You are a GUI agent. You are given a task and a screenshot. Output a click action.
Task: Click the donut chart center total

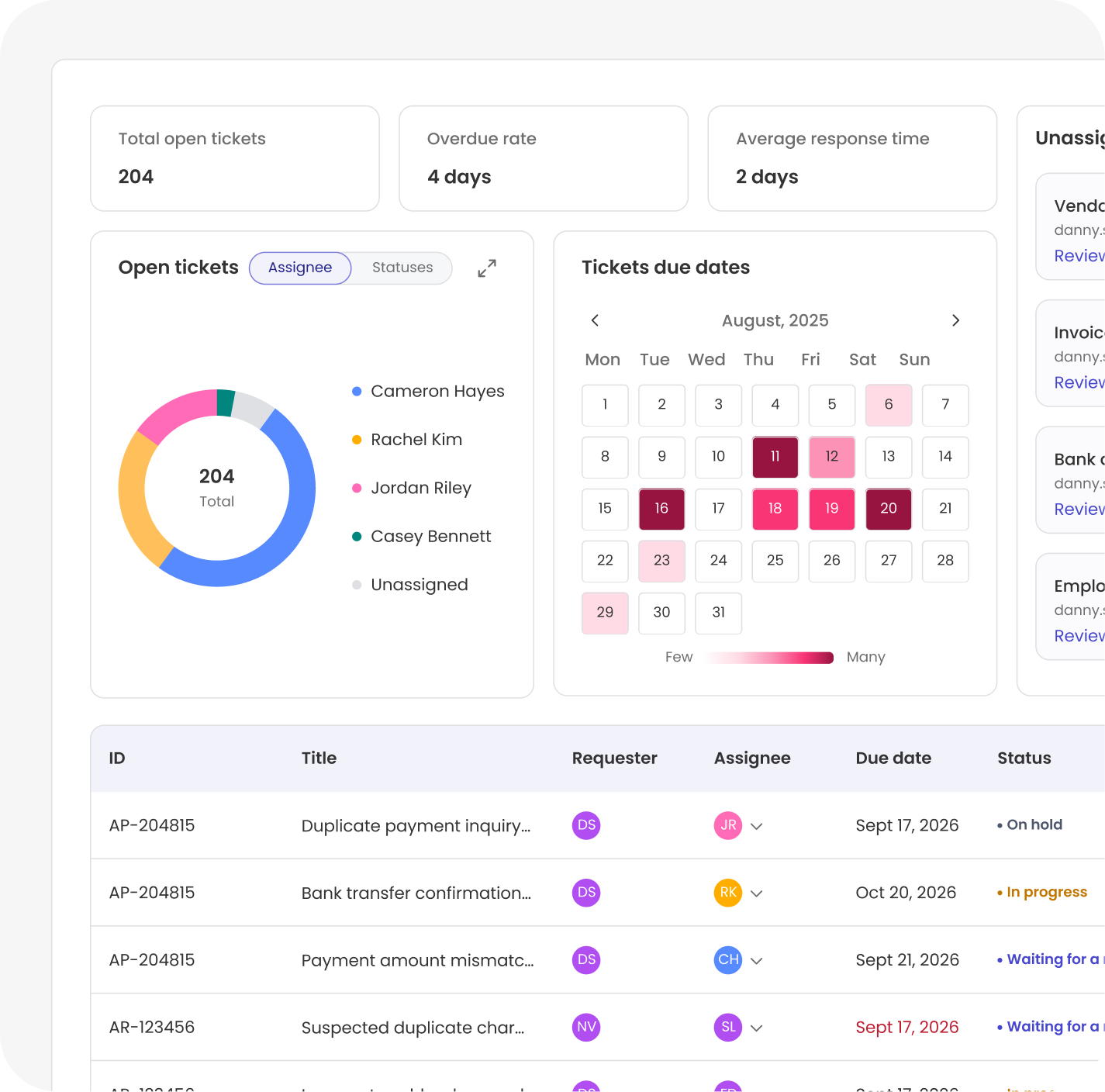click(x=216, y=487)
